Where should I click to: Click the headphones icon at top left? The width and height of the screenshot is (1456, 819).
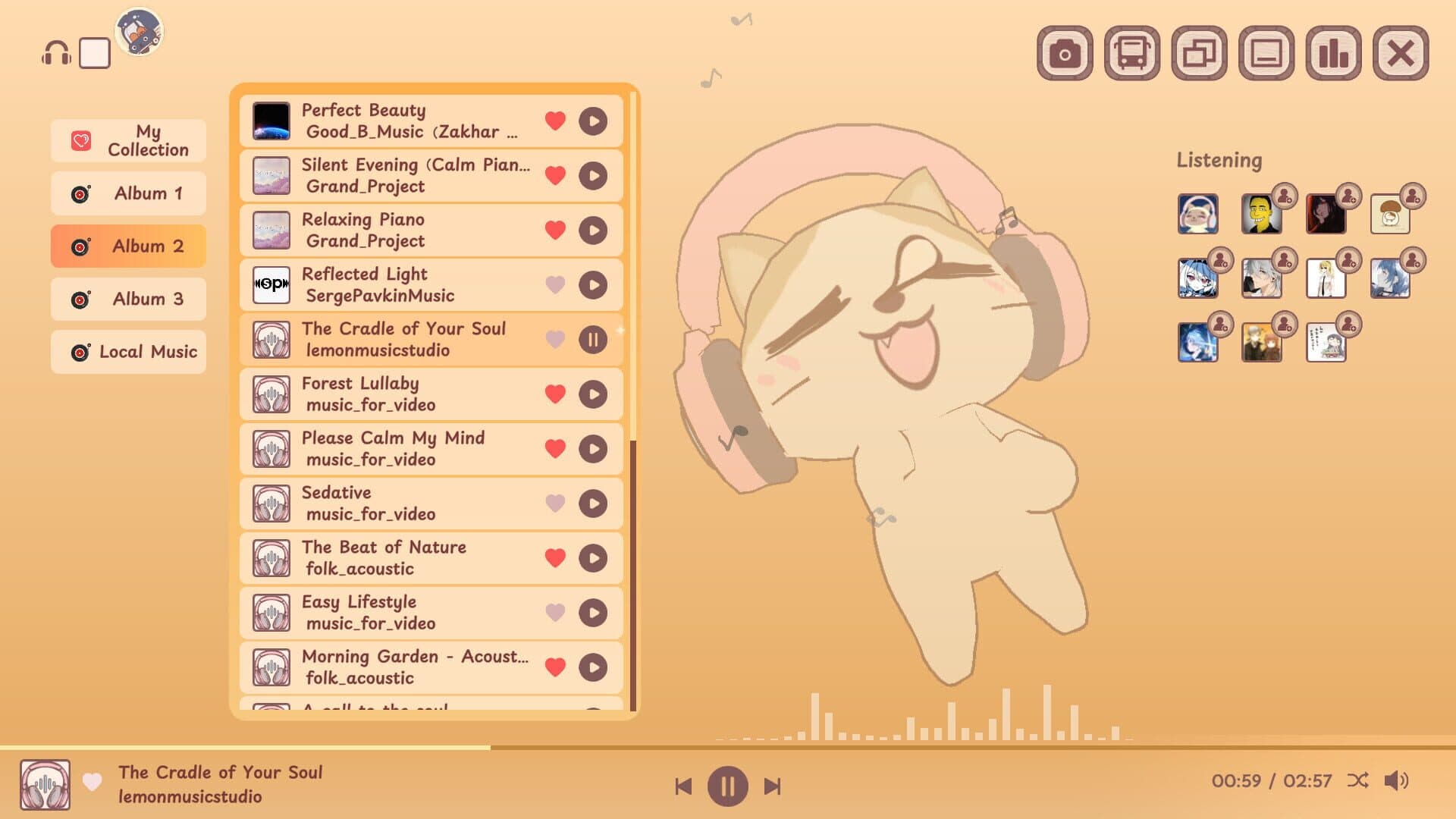(x=56, y=53)
